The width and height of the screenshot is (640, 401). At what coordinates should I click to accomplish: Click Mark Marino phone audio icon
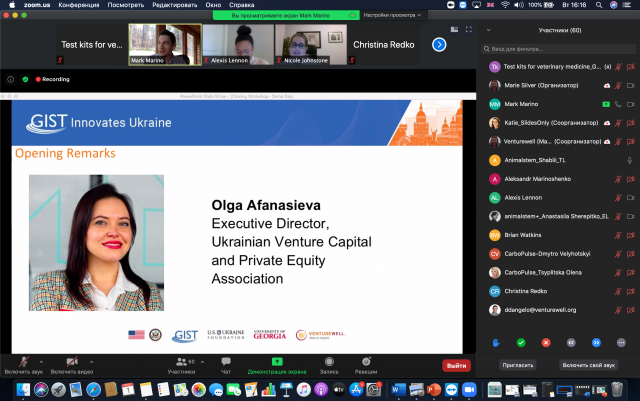618,105
